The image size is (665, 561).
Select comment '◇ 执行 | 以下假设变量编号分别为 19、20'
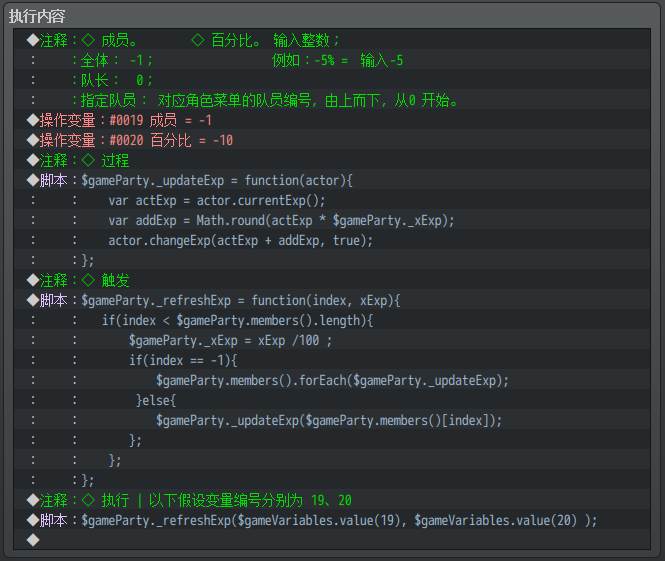(x=332, y=500)
